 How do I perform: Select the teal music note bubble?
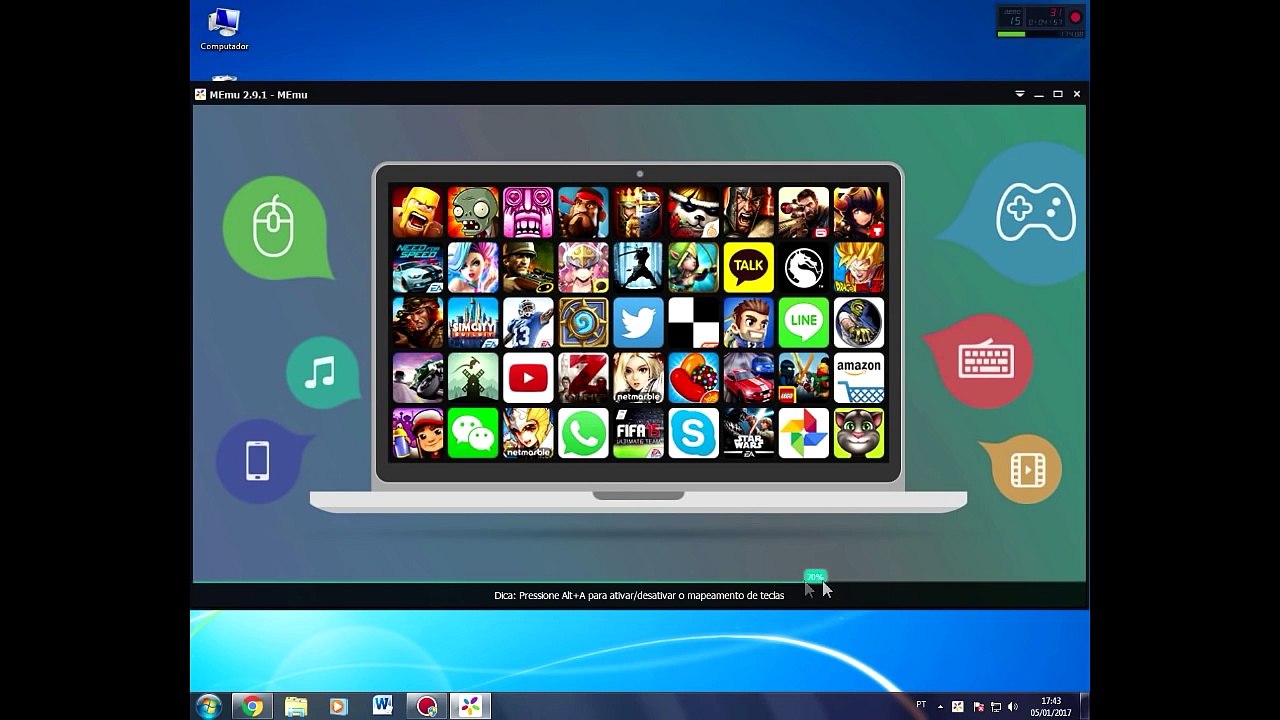coord(321,373)
